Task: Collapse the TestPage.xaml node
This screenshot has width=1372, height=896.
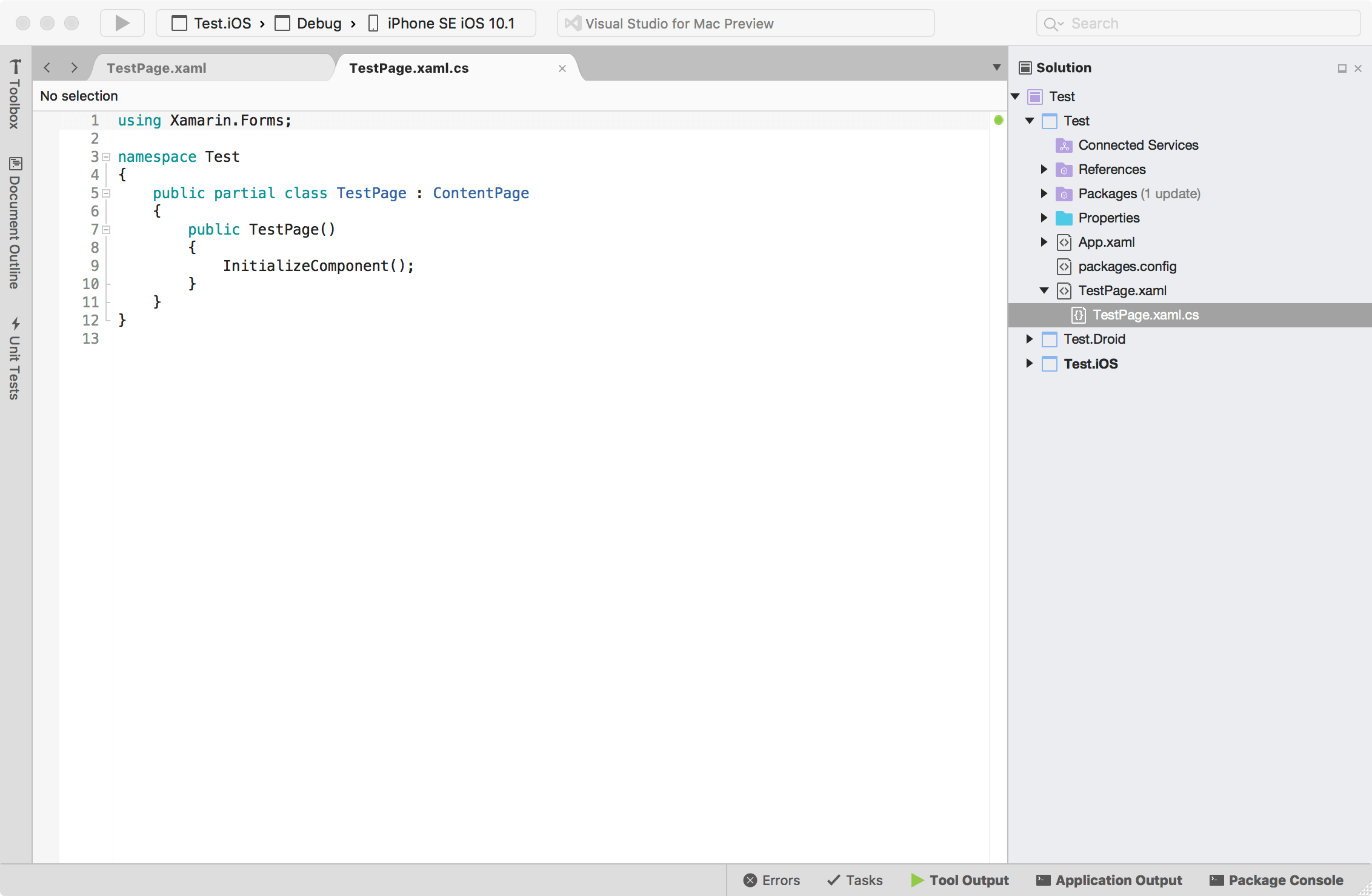Action: [1044, 290]
